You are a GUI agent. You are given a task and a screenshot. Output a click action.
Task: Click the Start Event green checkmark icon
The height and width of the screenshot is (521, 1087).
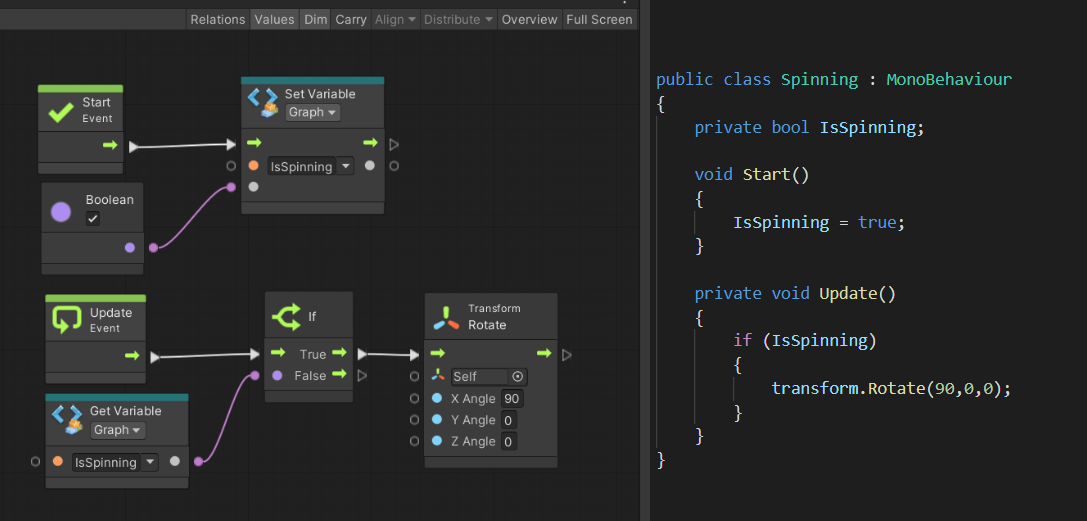click(x=60, y=110)
